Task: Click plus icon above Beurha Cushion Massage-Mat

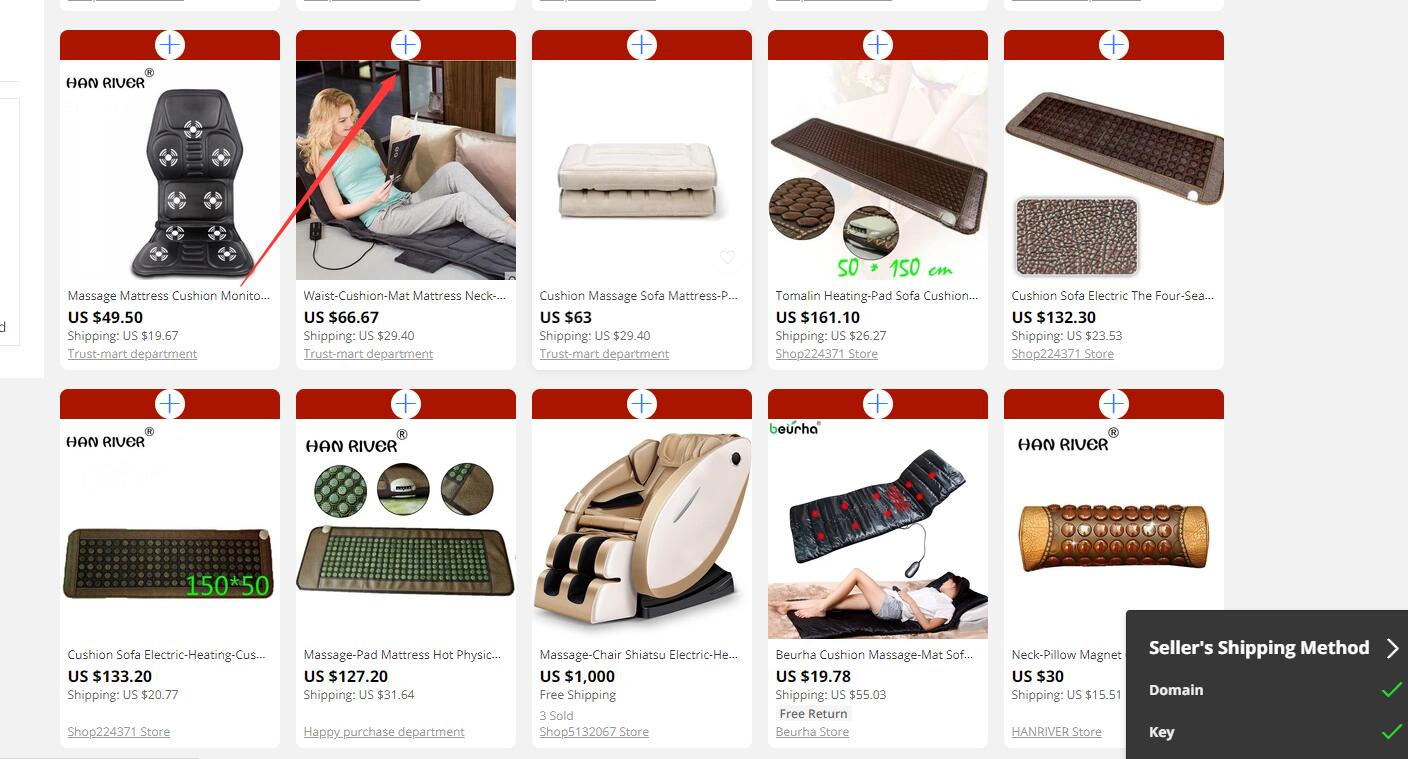Action: click(878, 403)
